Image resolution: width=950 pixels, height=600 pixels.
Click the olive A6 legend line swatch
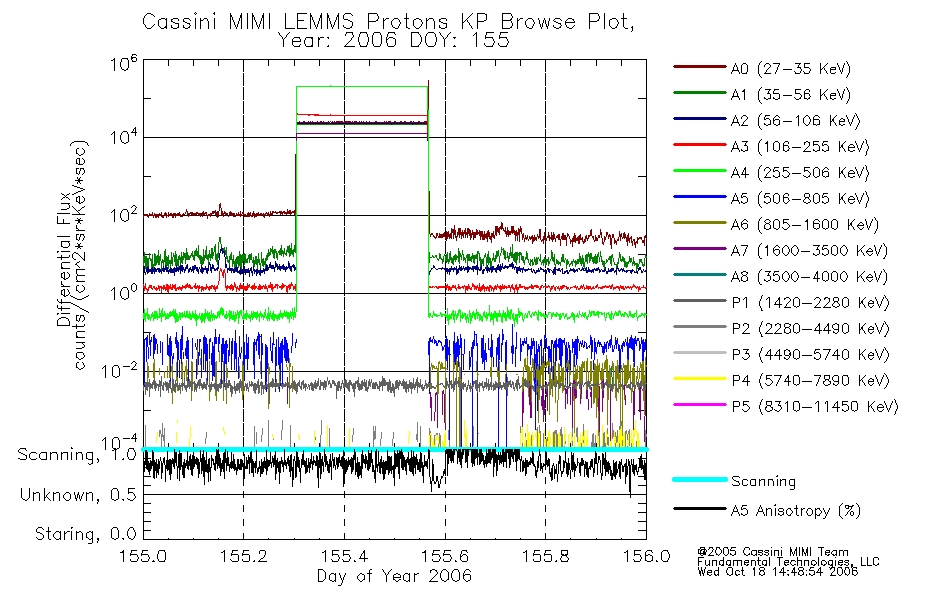[x=699, y=223]
